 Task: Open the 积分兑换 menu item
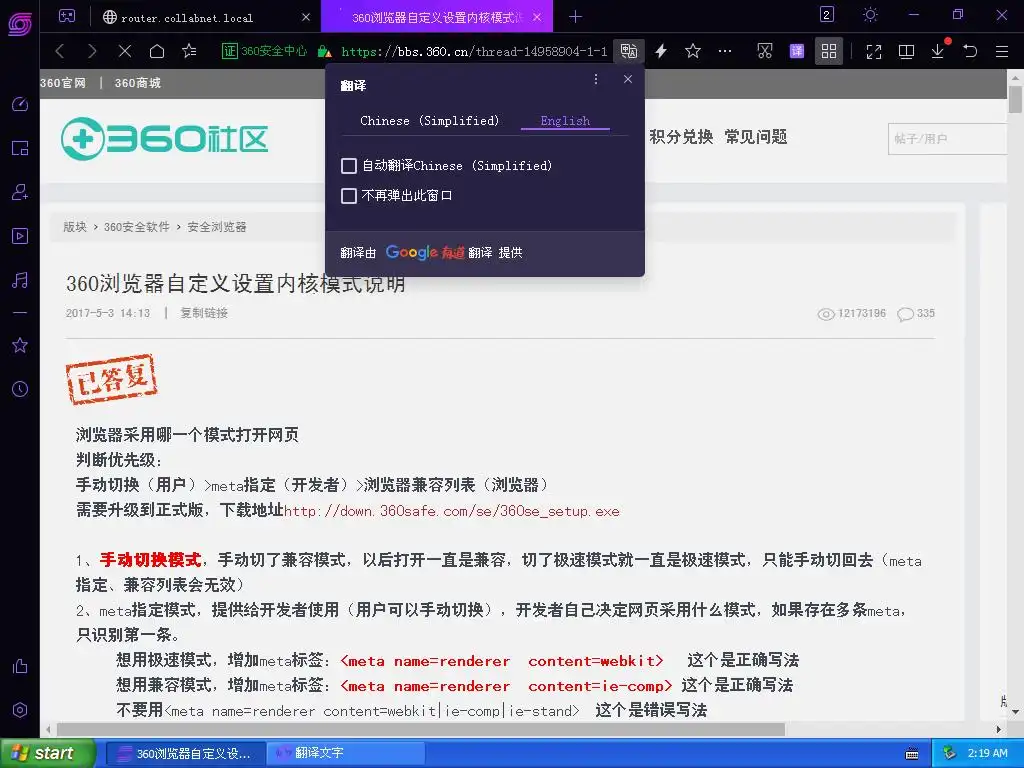(681, 137)
